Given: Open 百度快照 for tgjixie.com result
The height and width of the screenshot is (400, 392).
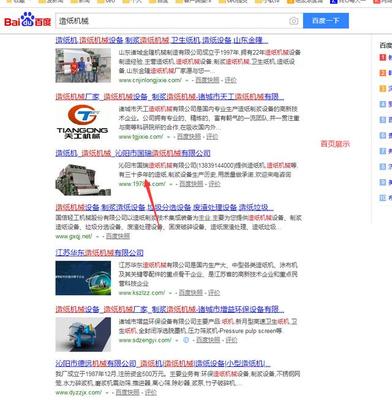Looking at the screenshot, I should pos(189,136).
